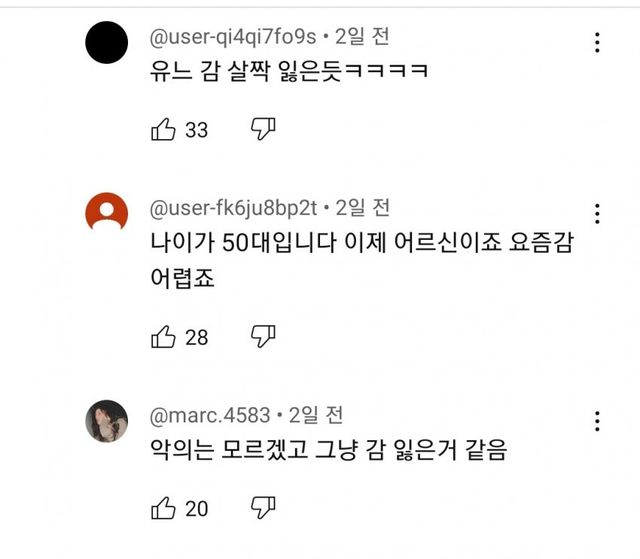Like the comment by @user-fk6ju8bp2t
The height and width of the screenshot is (559, 640).
coord(163,337)
